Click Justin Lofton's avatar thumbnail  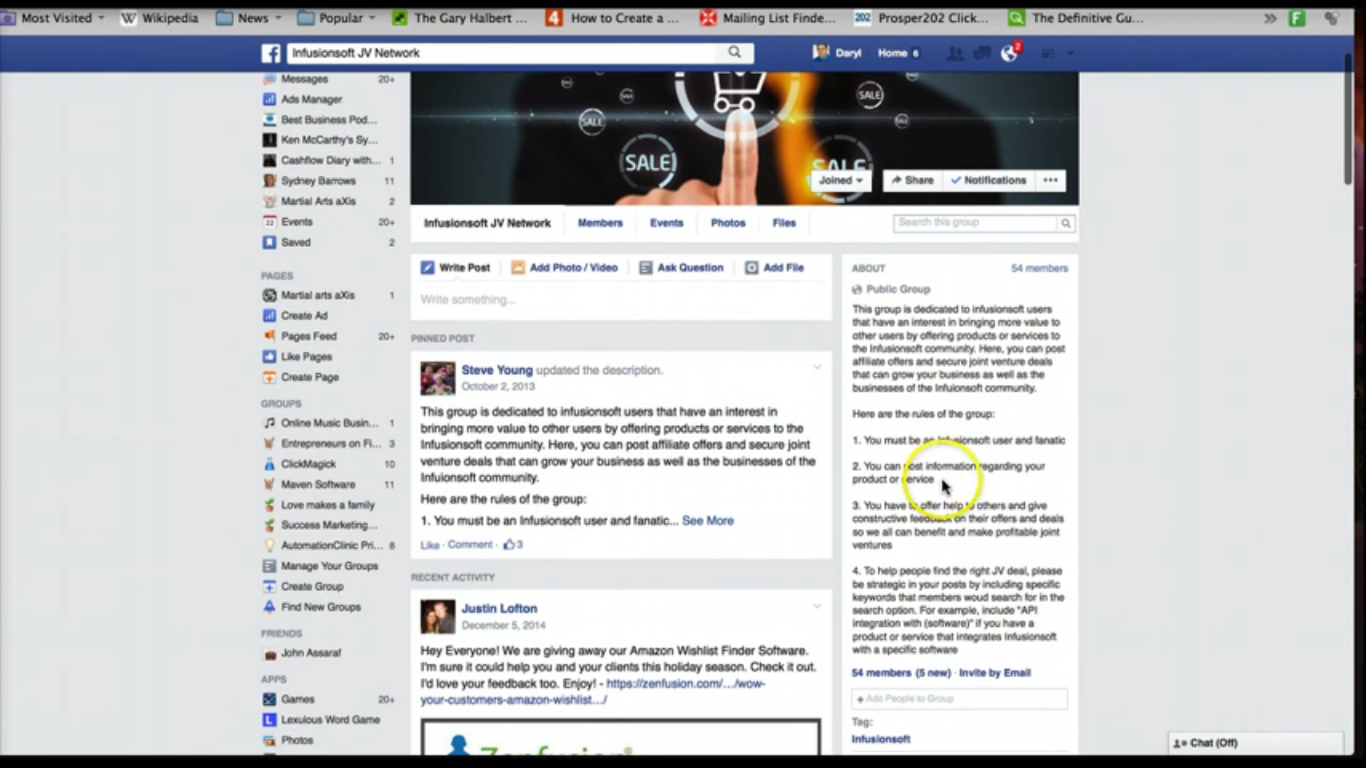tap(438, 616)
